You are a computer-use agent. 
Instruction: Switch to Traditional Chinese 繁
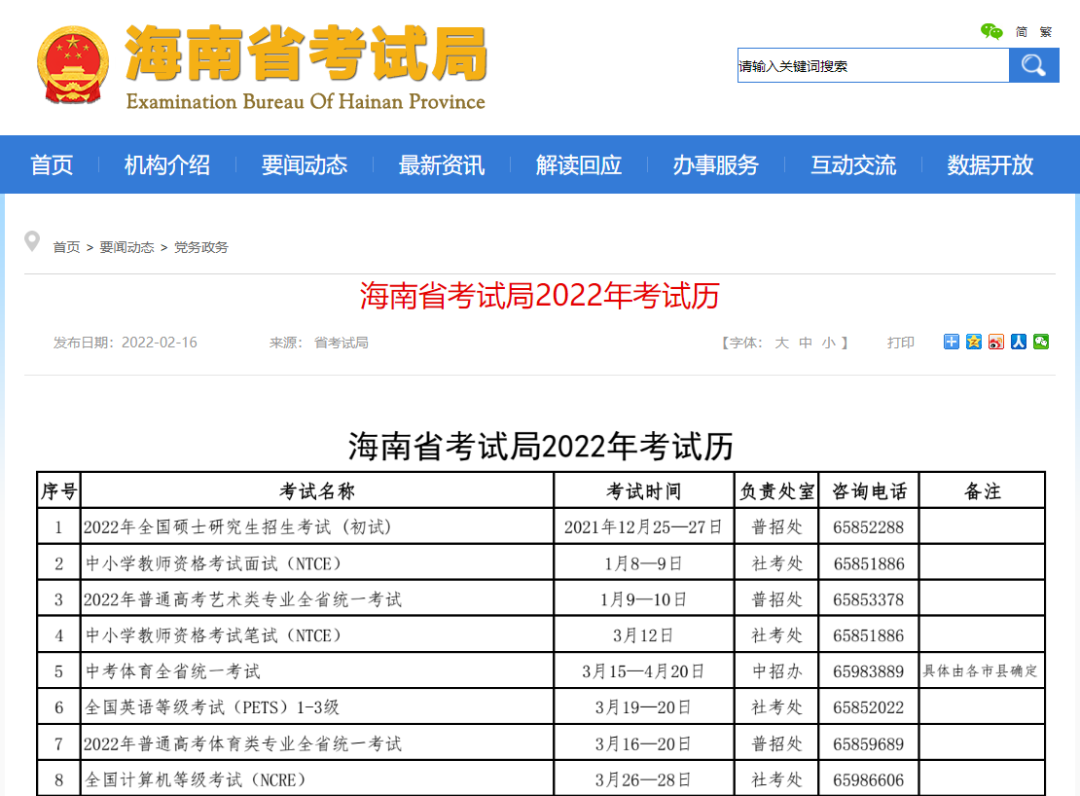coord(1045,31)
